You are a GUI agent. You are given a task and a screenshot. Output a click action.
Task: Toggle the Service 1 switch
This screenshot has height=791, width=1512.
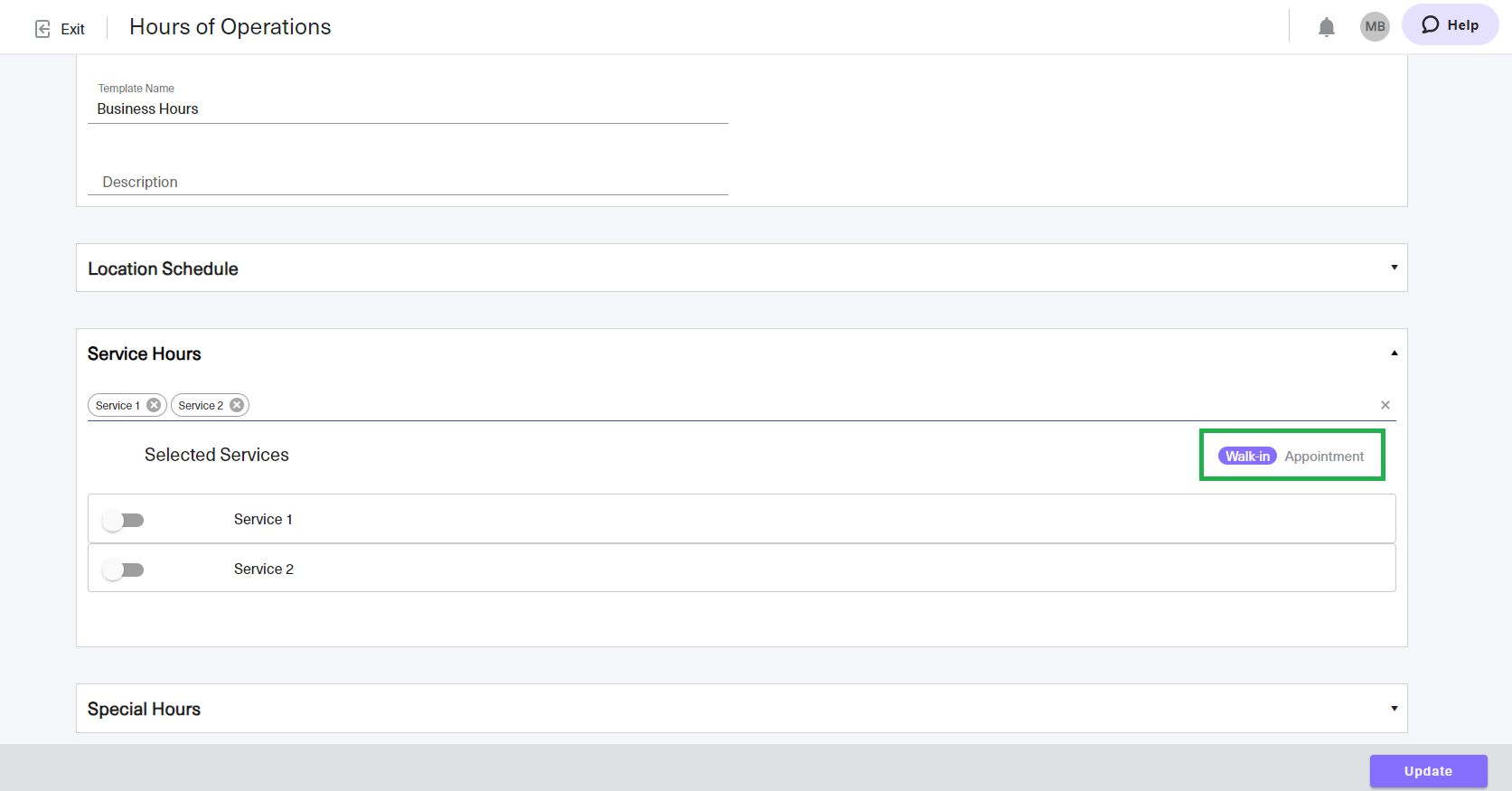tap(123, 520)
